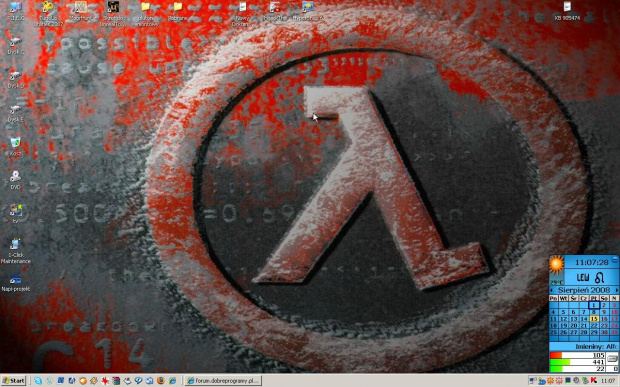The height and width of the screenshot is (387, 620).
Task: Launch Skype from the quick launch bar
Action: (x=38, y=381)
